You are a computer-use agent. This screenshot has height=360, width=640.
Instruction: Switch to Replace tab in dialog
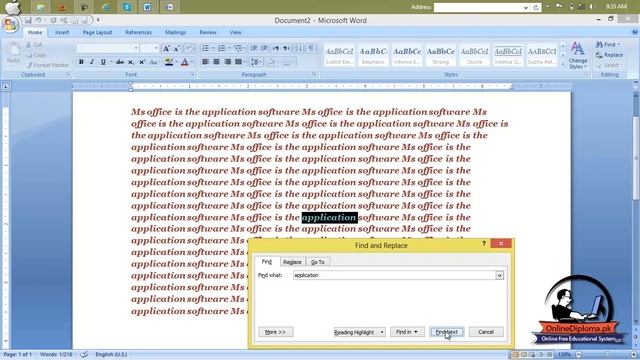tap(292, 262)
